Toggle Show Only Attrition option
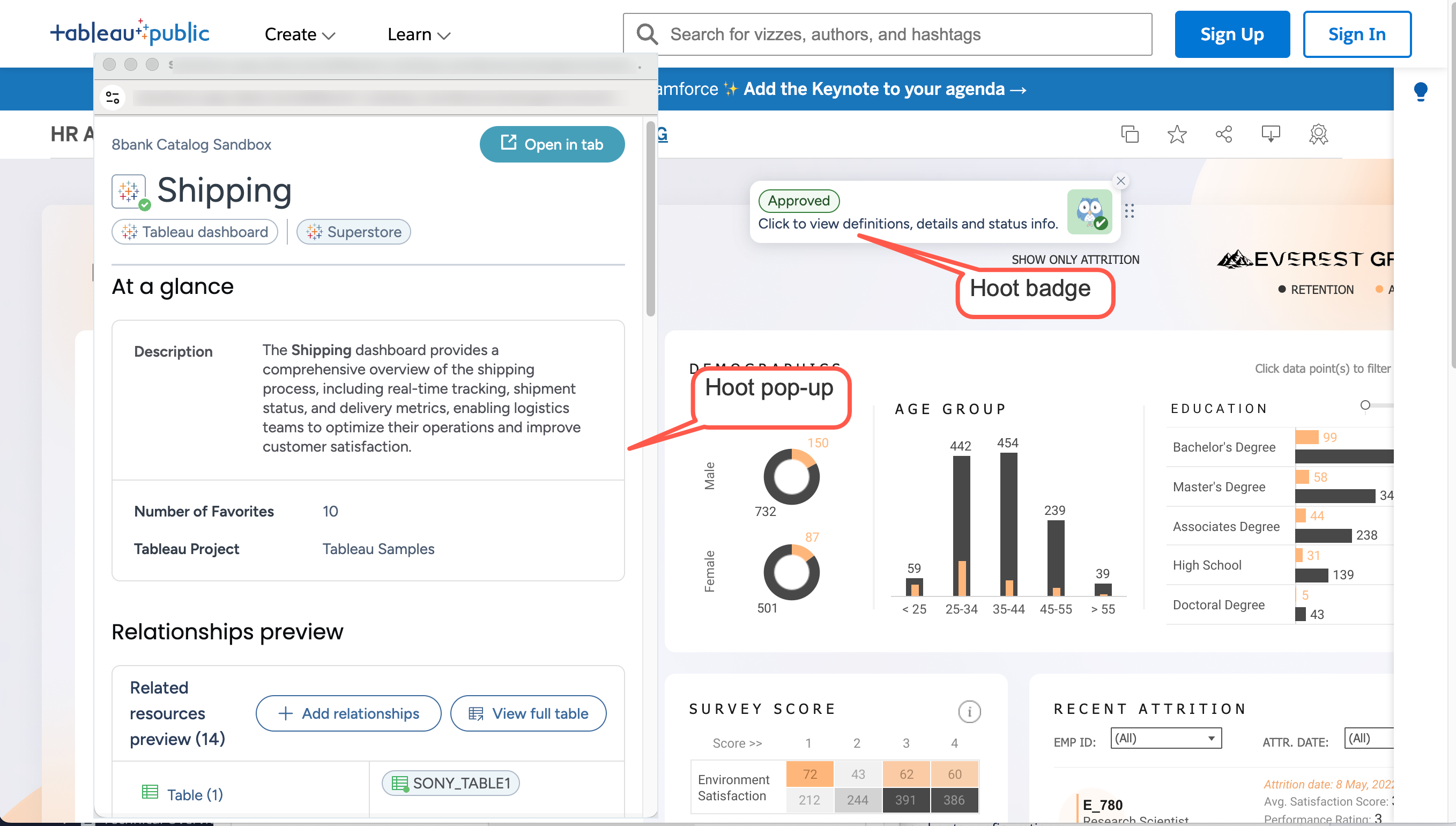 point(1075,260)
